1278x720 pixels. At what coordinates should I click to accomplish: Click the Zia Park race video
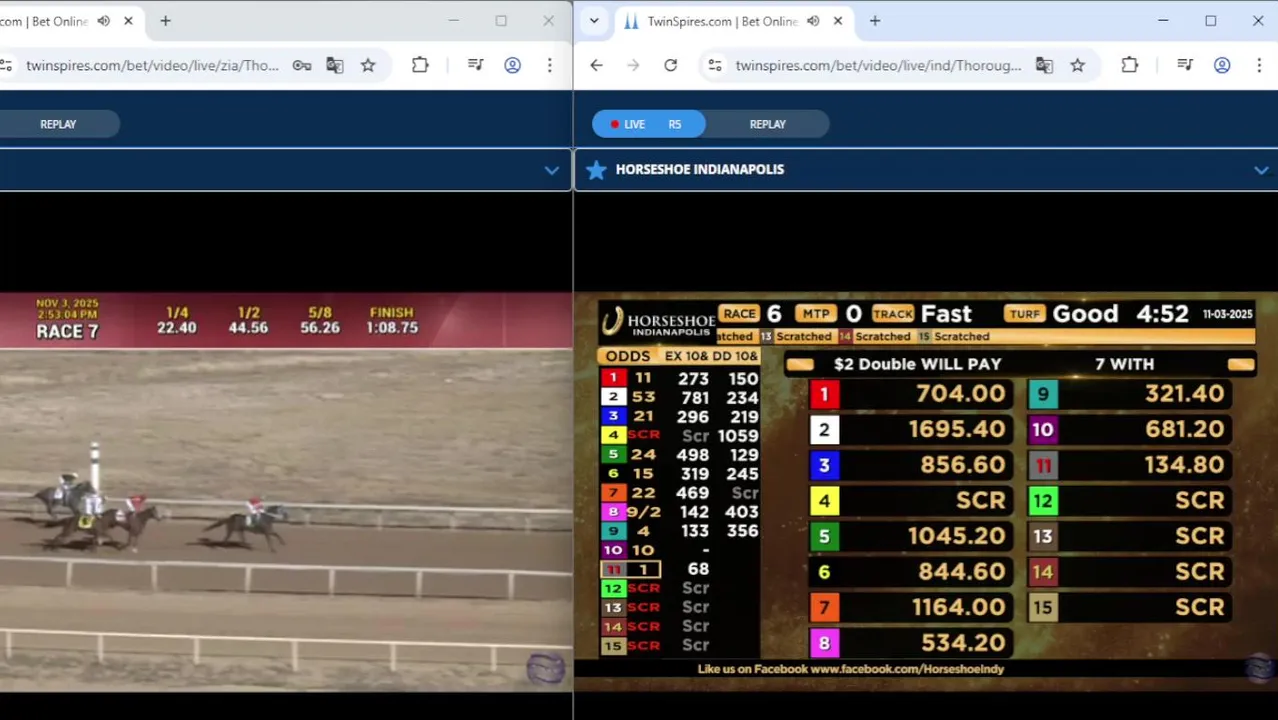(x=286, y=492)
